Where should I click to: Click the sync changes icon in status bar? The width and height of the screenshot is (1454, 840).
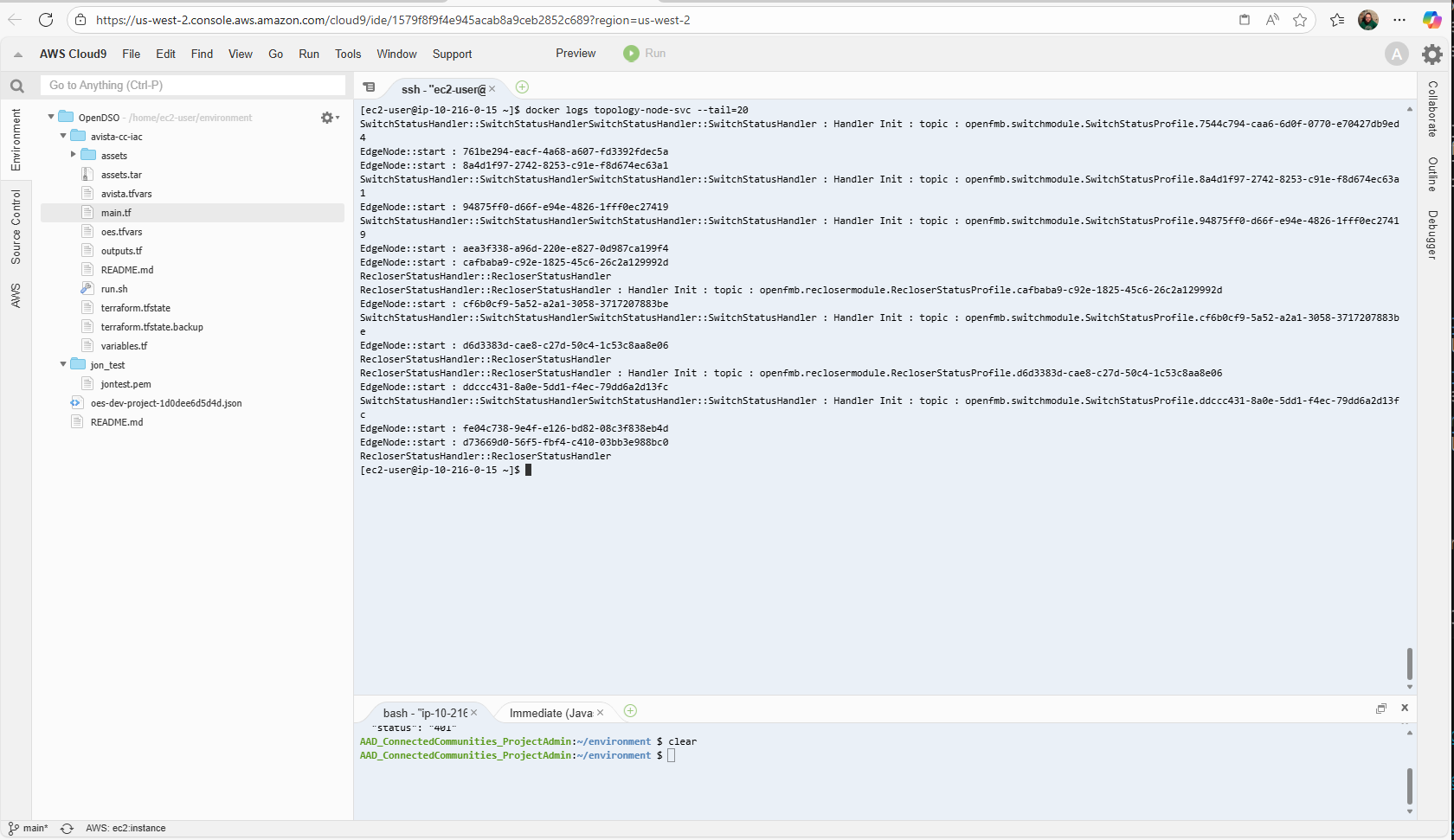[x=67, y=829]
